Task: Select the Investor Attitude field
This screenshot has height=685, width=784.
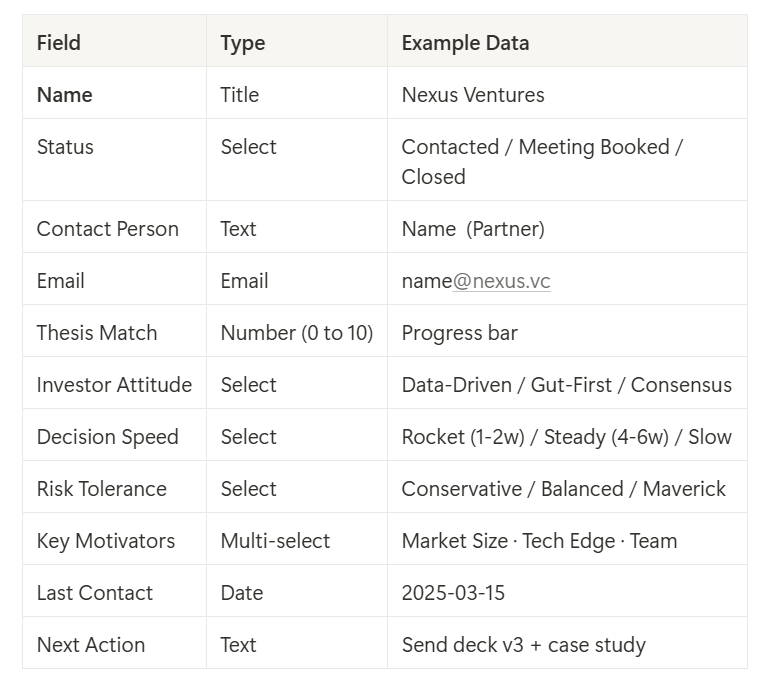Action: click(114, 385)
